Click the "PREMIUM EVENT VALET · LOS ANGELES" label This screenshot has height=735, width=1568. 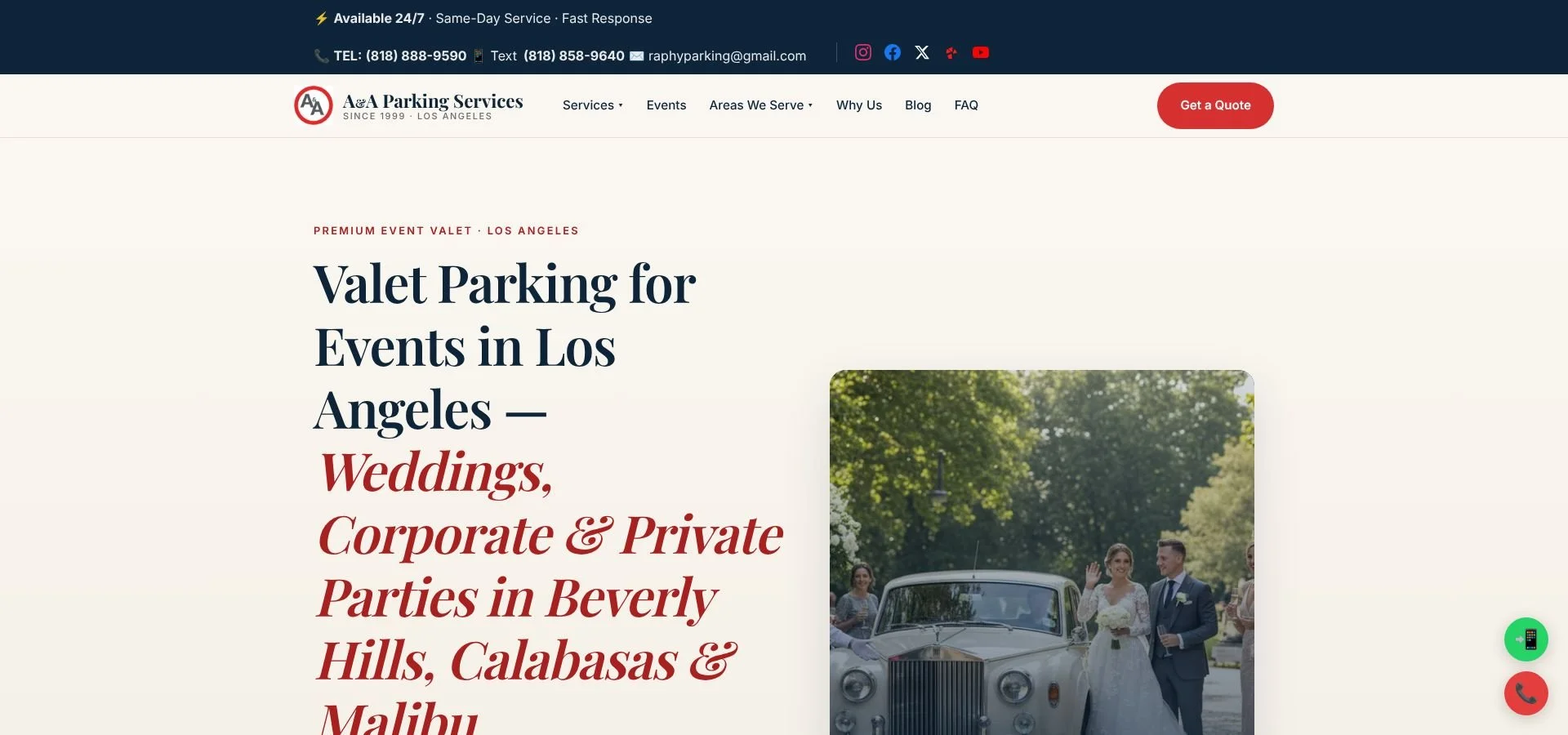446,231
